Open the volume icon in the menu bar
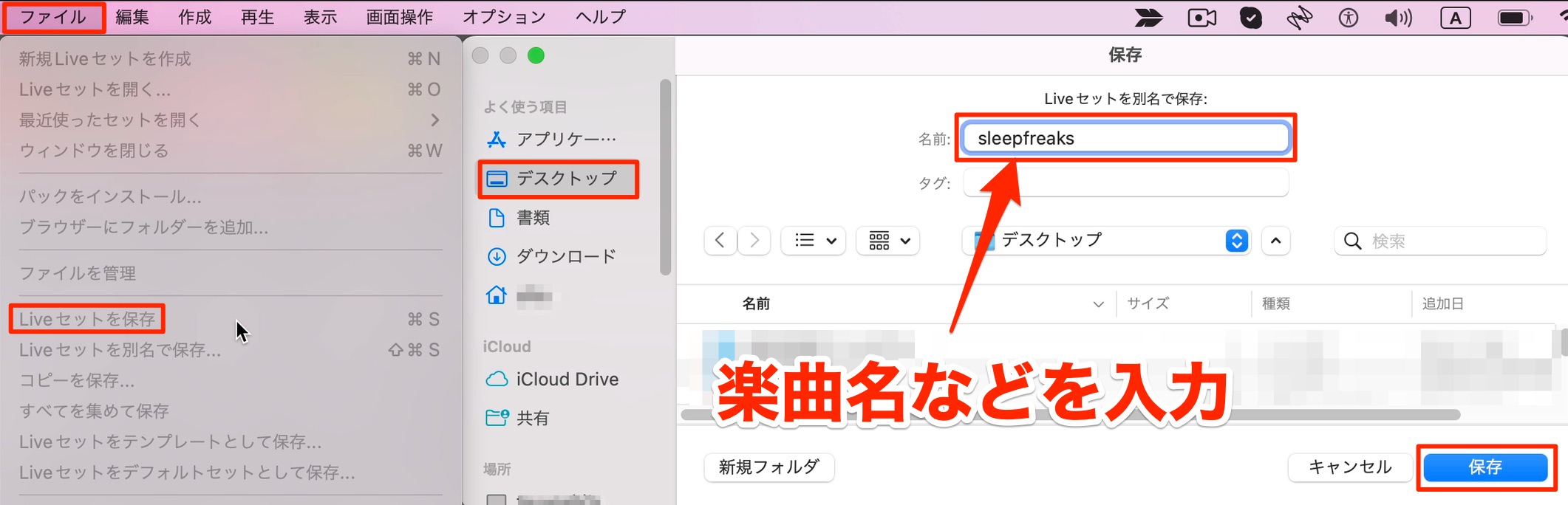The image size is (1568, 505). click(x=1398, y=18)
